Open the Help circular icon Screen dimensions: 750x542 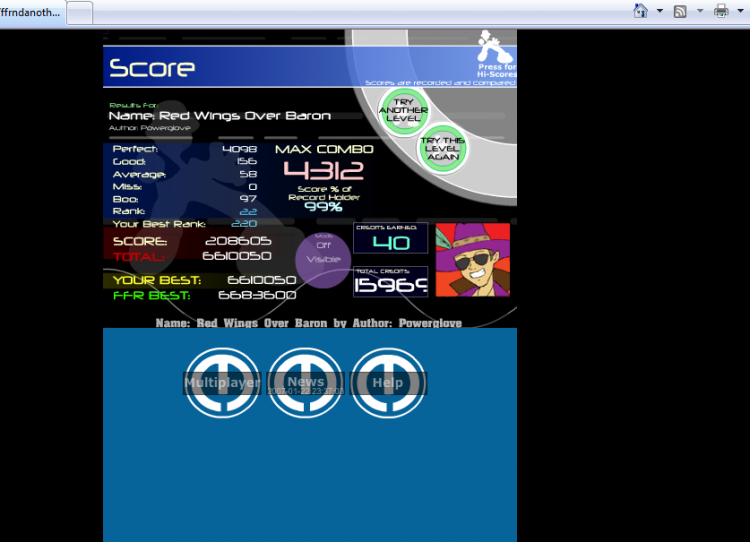(x=388, y=383)
